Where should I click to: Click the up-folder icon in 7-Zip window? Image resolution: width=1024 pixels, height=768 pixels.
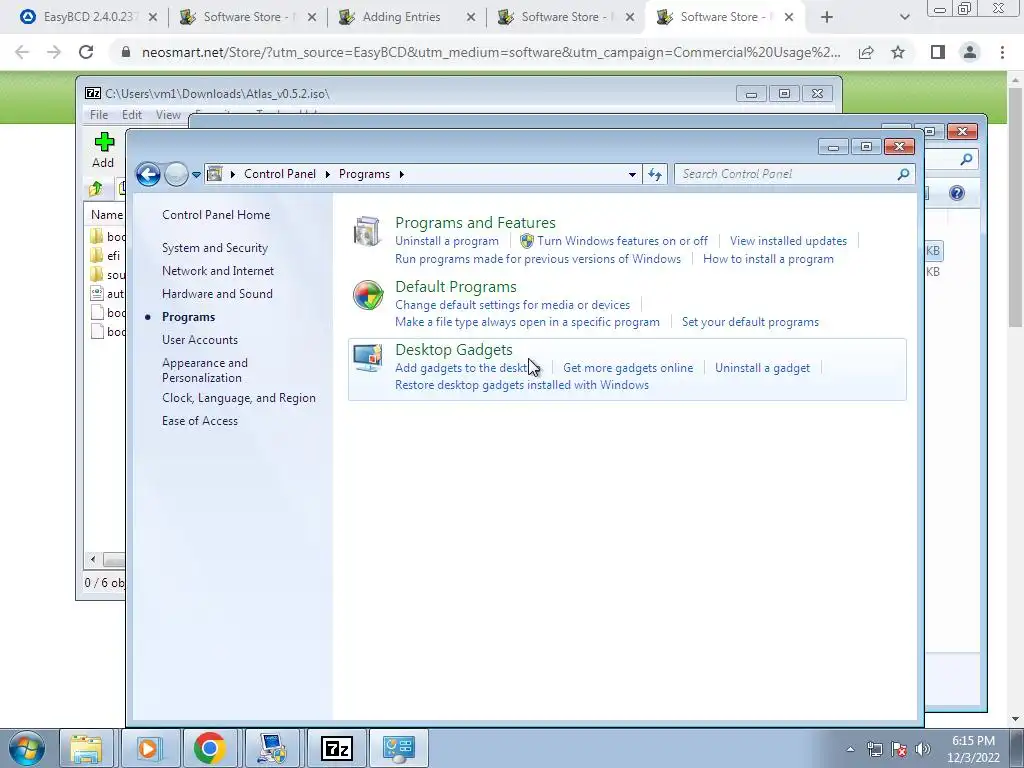pyautogui.click(x=95, y=189)
